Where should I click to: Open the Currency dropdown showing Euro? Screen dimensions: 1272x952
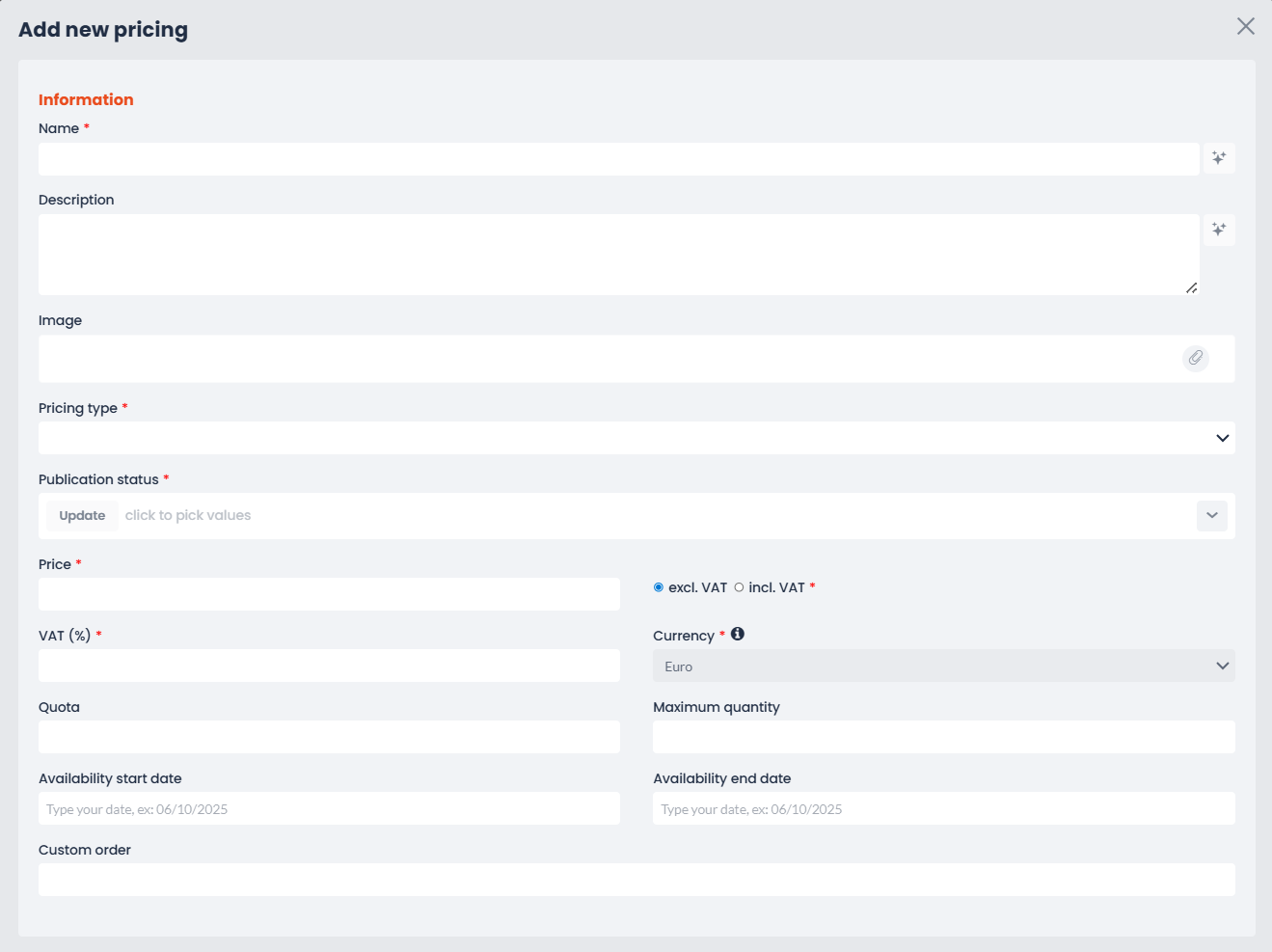(943, 666)
